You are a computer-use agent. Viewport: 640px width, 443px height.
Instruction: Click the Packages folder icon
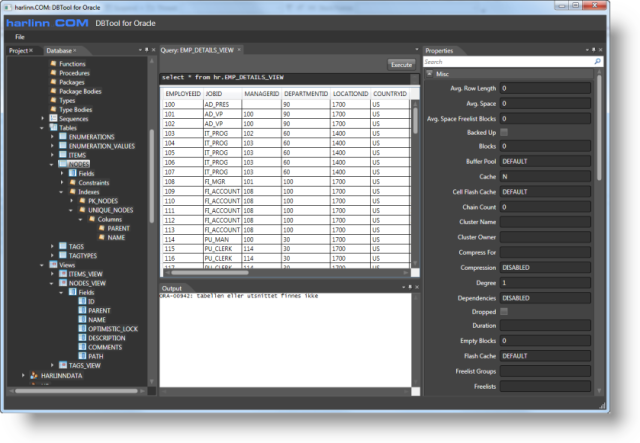(53, 82)
